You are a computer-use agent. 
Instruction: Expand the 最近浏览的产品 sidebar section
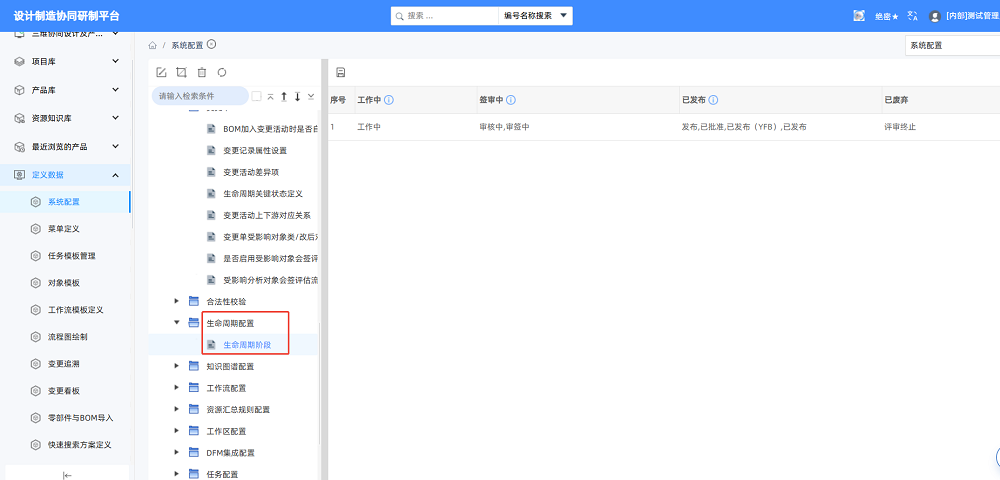[115, 146]
